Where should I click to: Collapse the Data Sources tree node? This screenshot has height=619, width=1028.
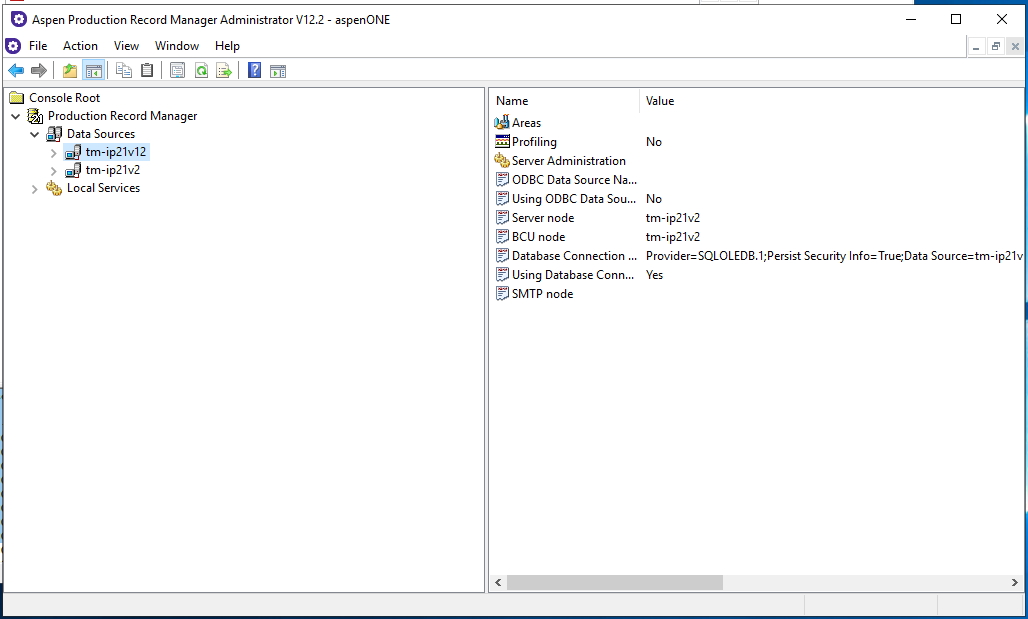[x=35, y=134]
